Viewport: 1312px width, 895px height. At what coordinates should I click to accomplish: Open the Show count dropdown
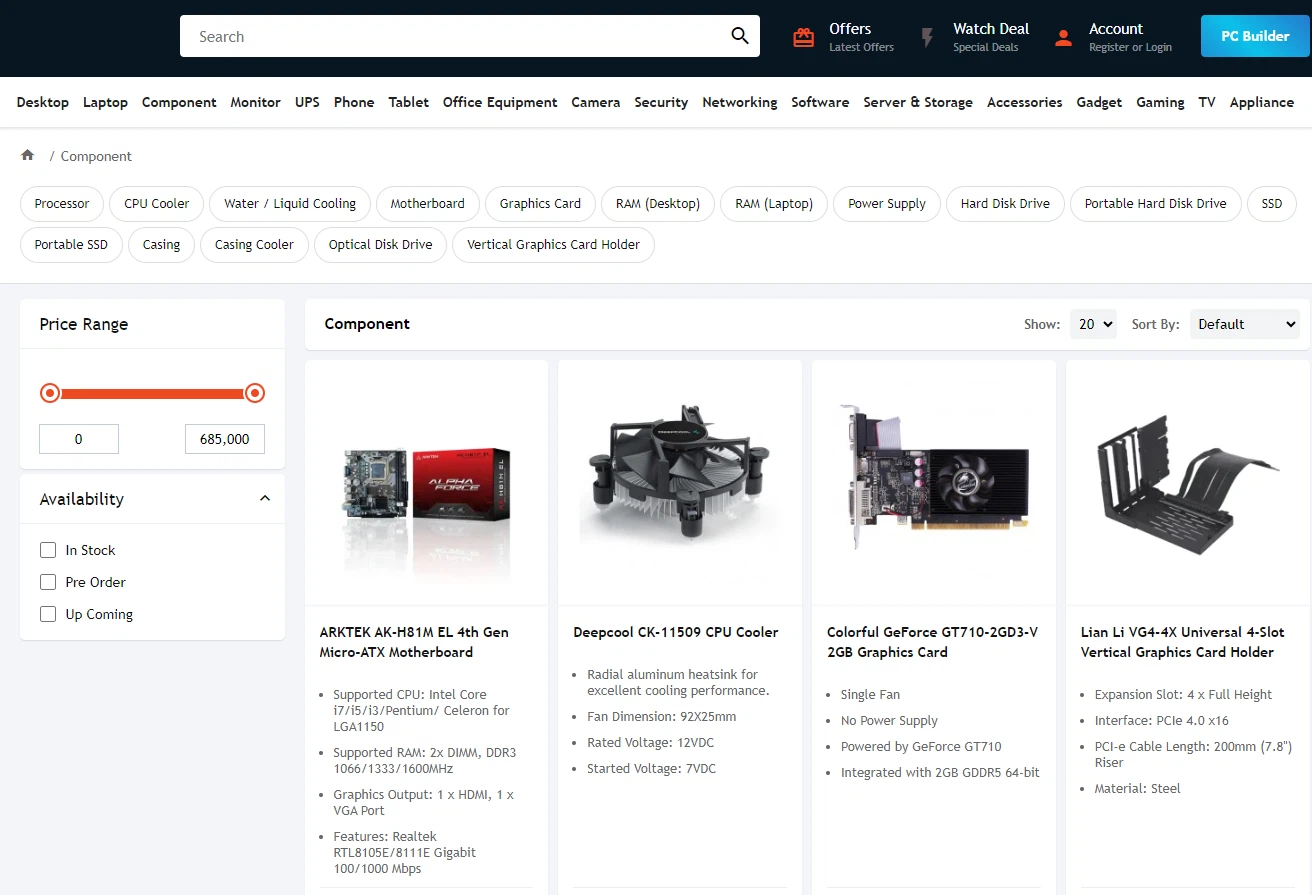point(1093,324)
